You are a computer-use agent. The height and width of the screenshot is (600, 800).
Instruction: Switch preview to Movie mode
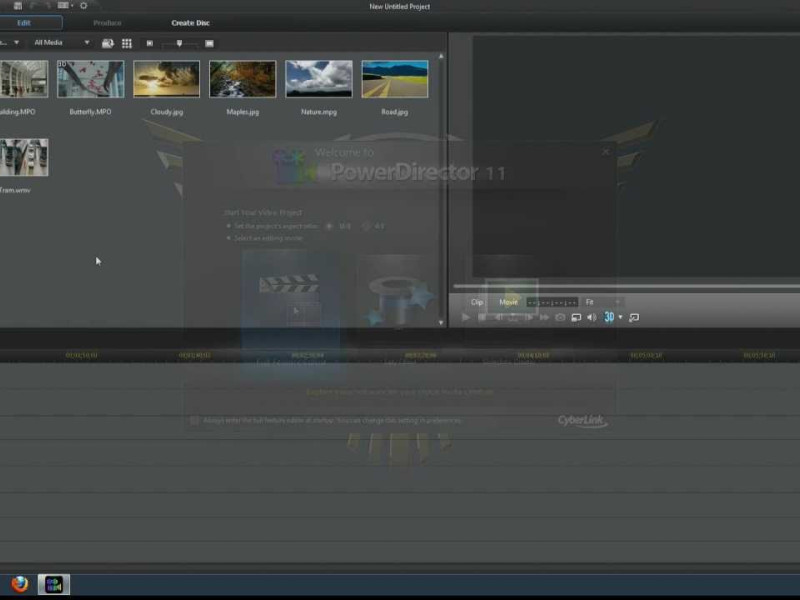508,302
